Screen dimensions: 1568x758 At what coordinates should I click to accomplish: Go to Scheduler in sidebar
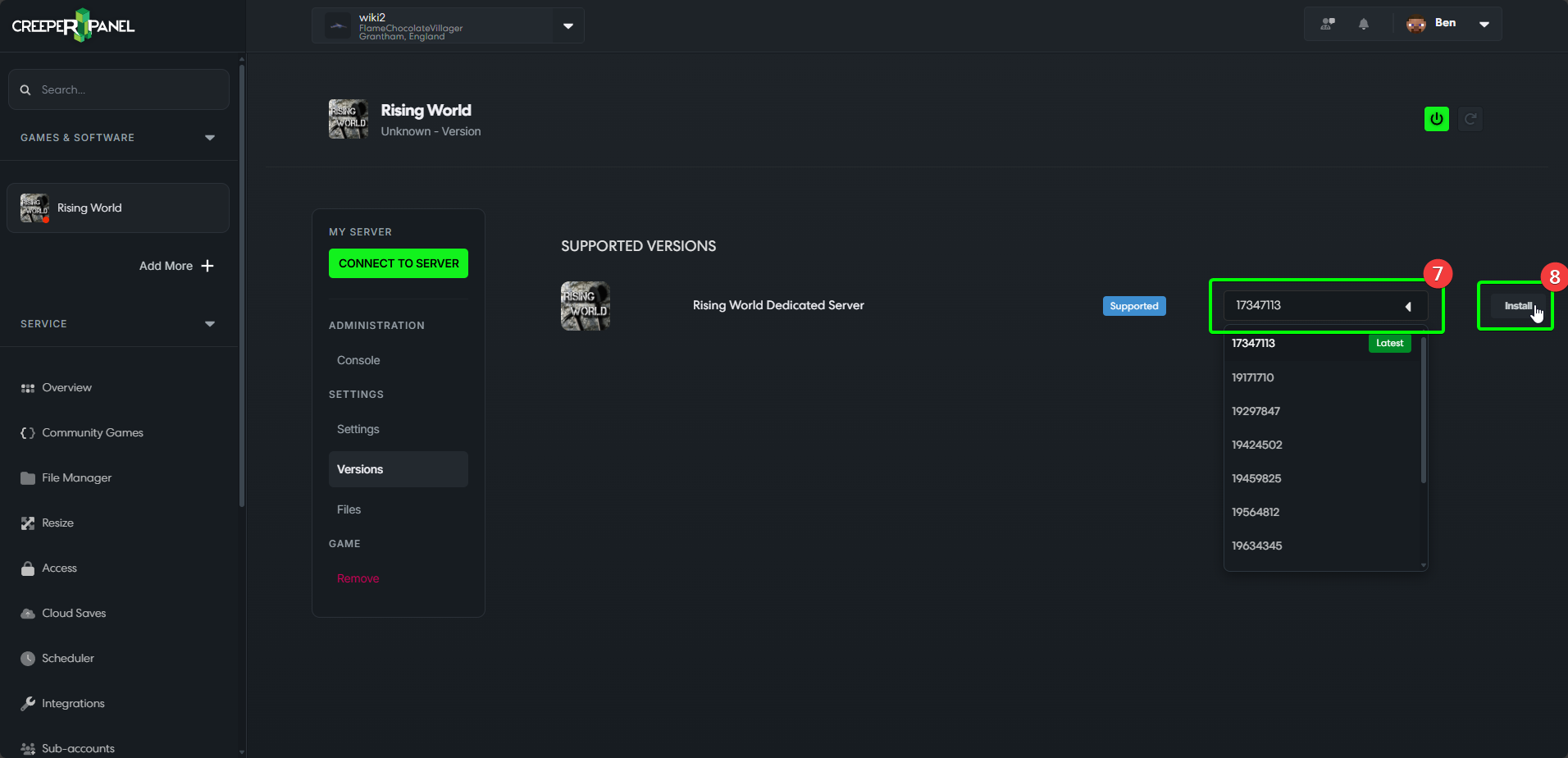(x=67, y=658)
